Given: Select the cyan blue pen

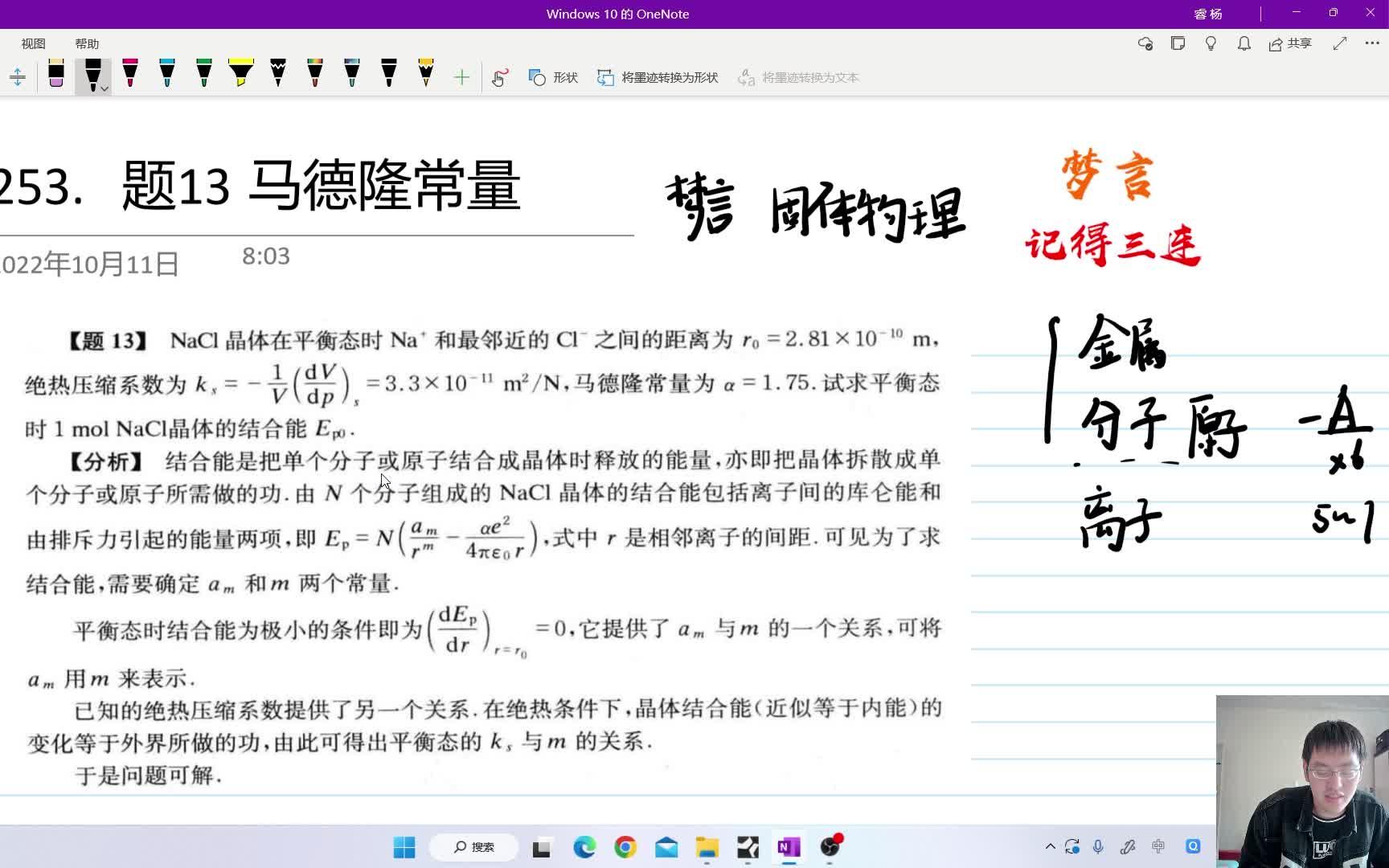Looking at the screenshot, I should tap(167, 74).
